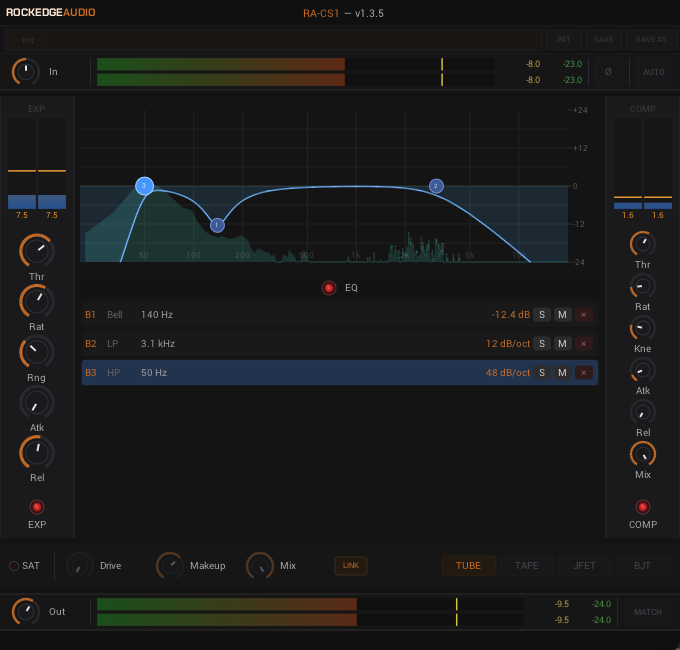
Task: Open the B2 LP filter type selector
Action: tap(113, 344)
